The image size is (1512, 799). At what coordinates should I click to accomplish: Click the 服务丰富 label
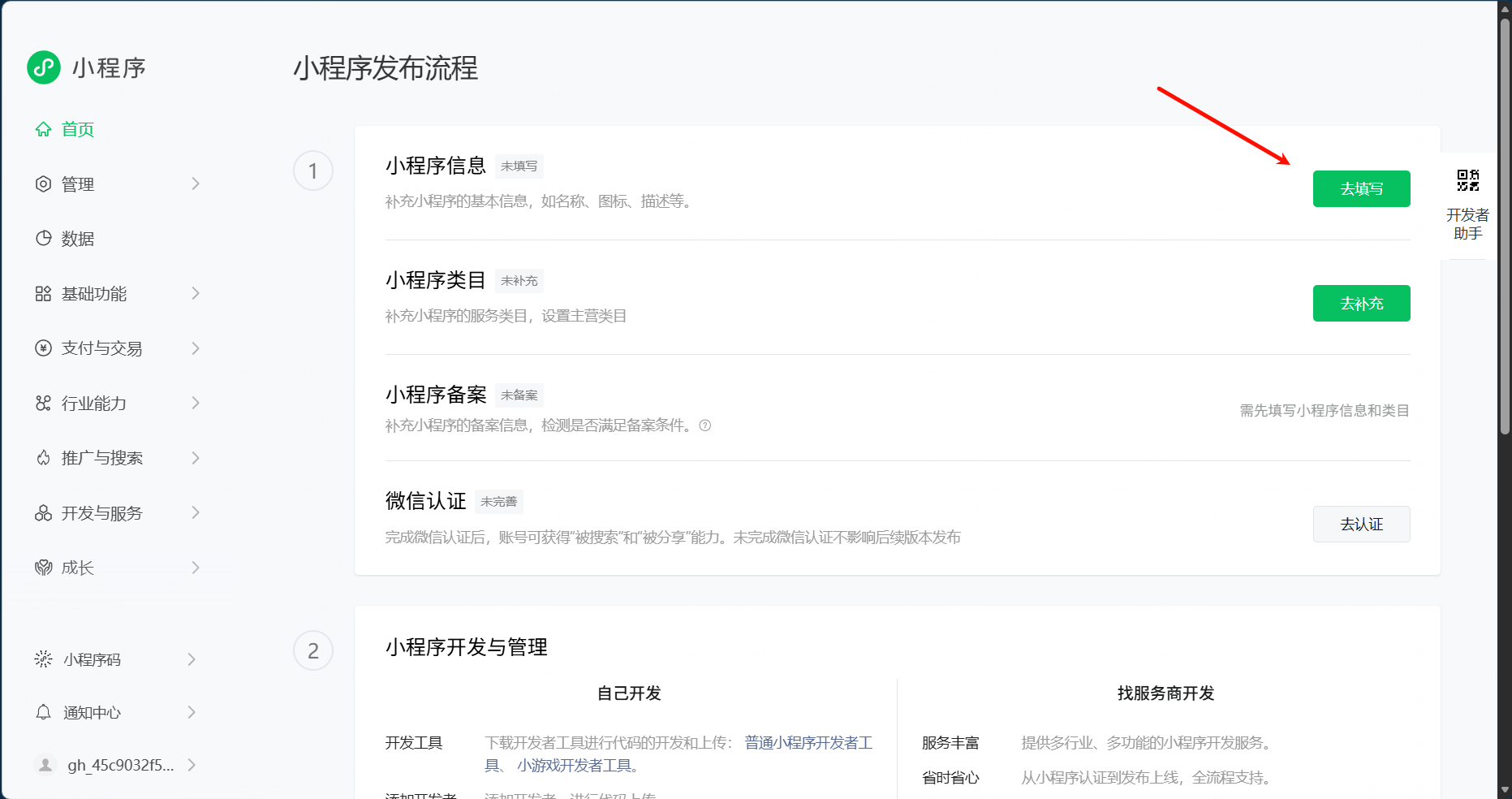[x=950, y=742]
